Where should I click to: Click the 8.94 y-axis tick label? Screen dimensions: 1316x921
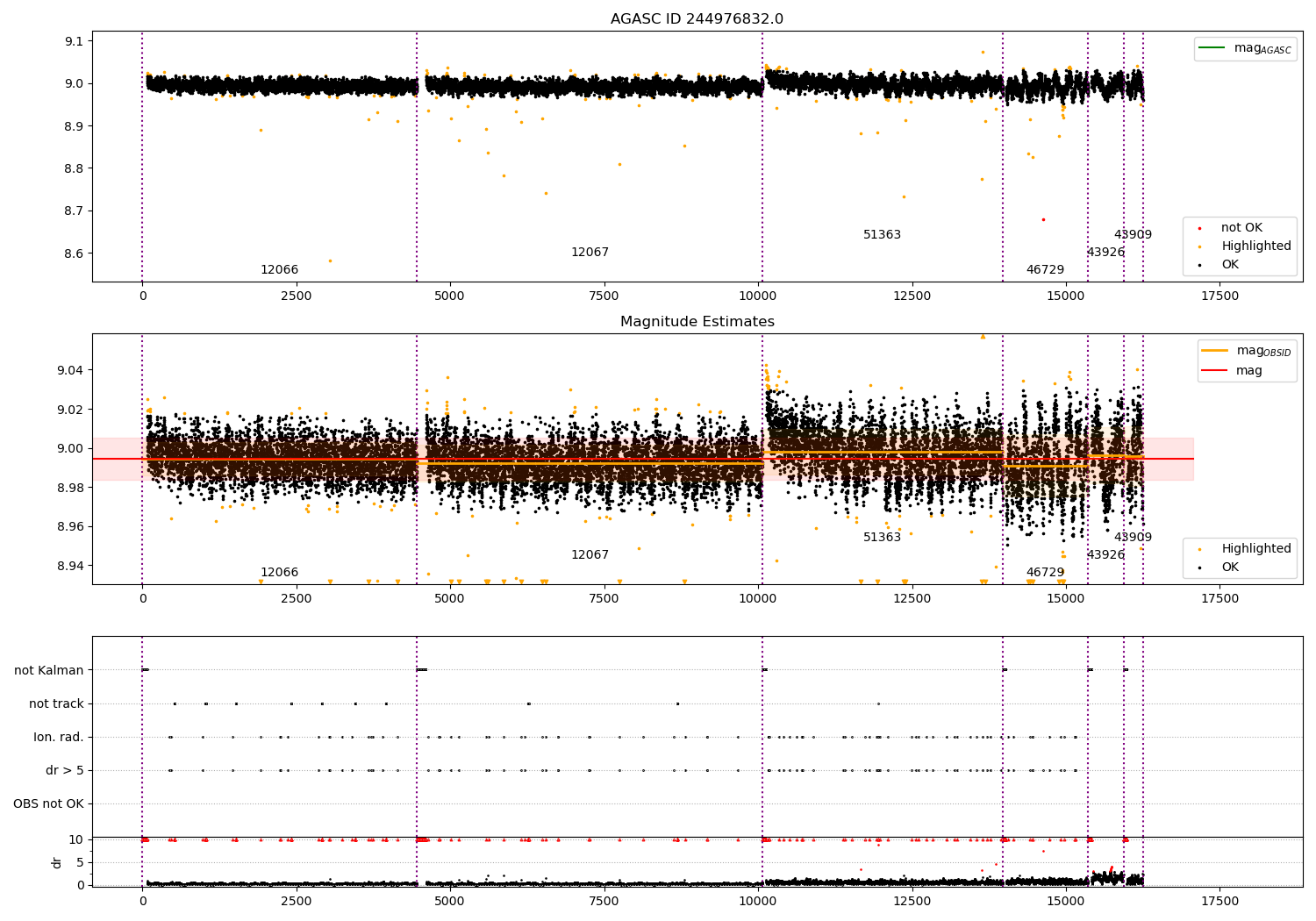point(69,566)
